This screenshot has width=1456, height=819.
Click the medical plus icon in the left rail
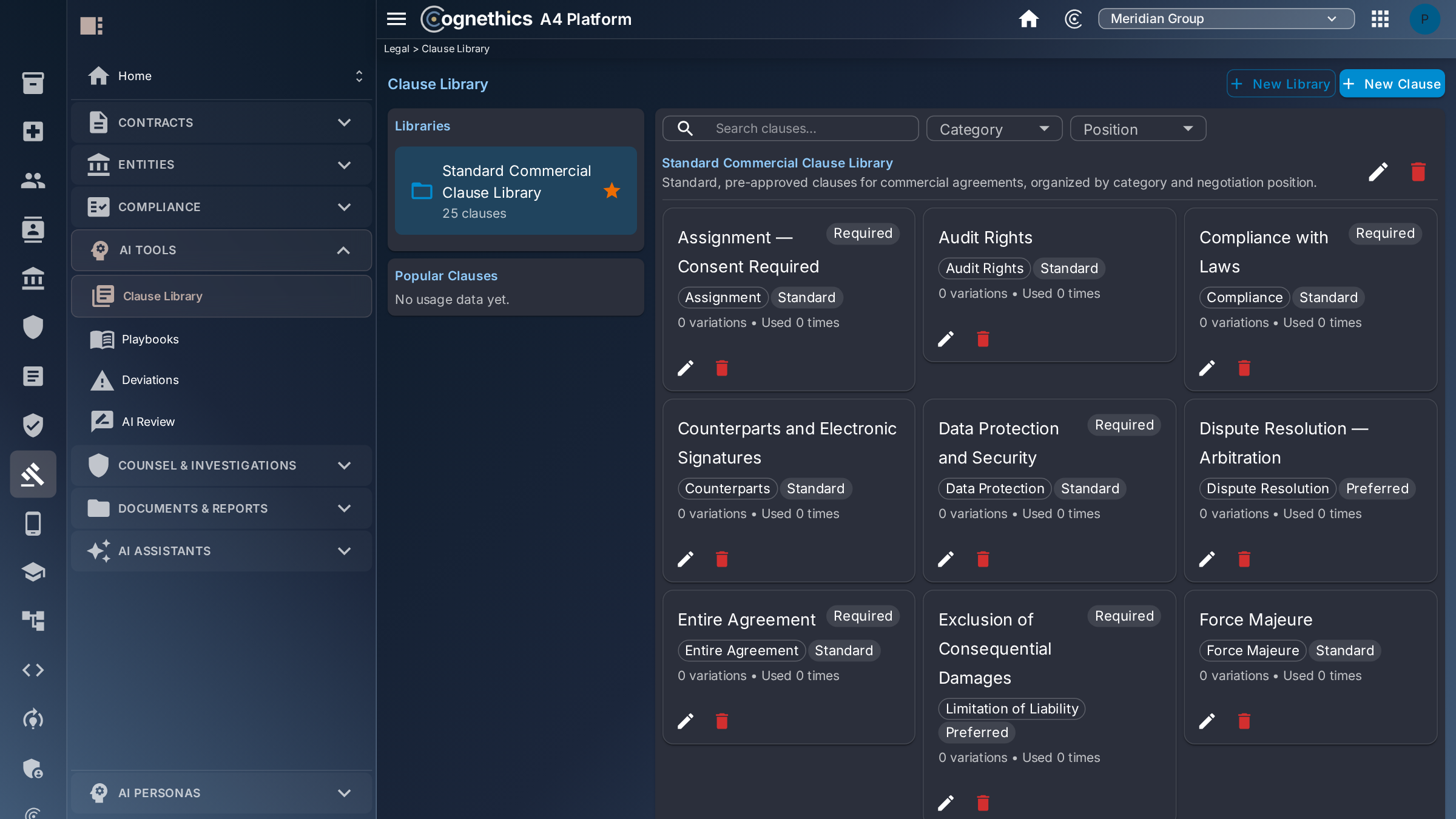[33, 132]
